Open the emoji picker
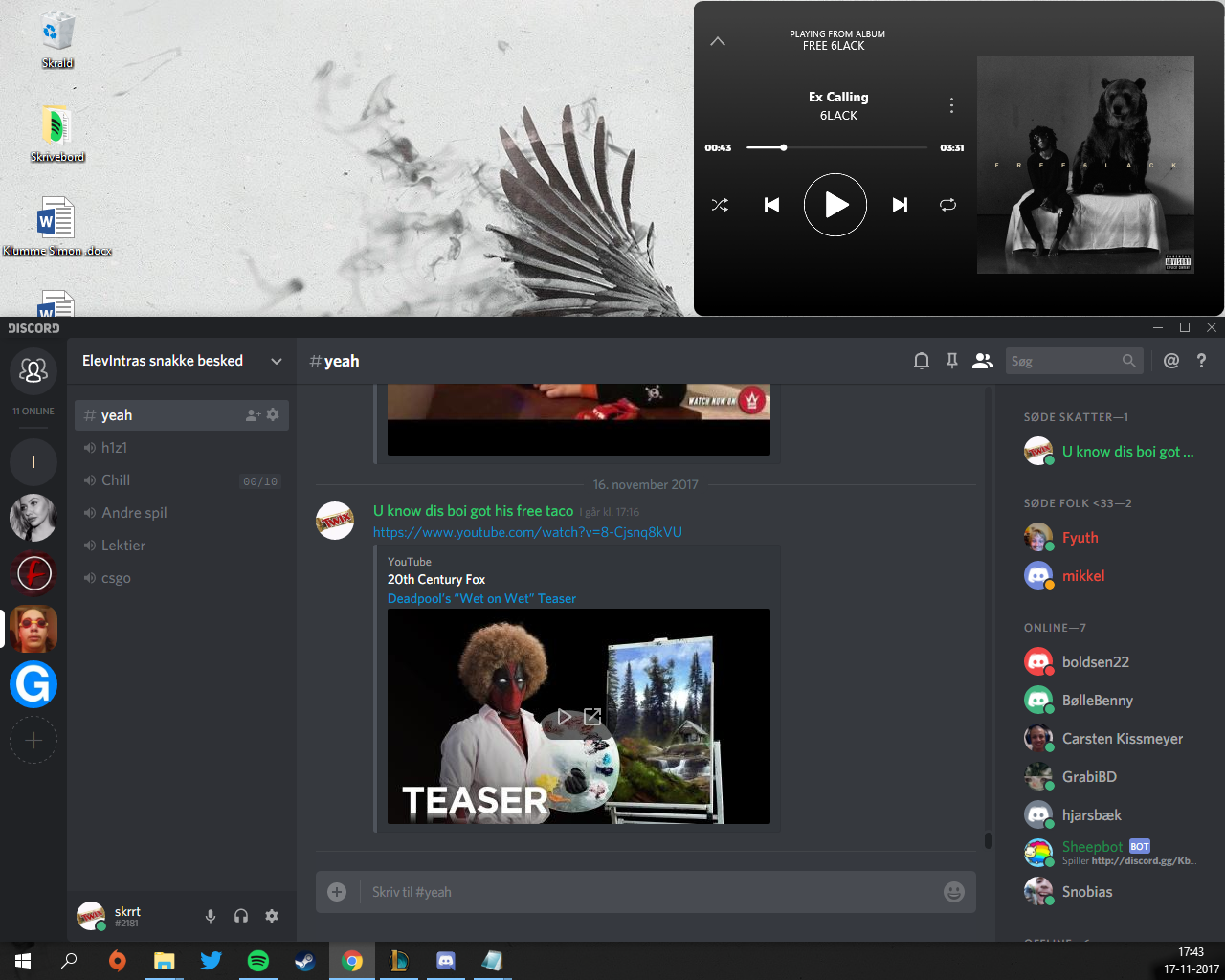 (954, 892)
